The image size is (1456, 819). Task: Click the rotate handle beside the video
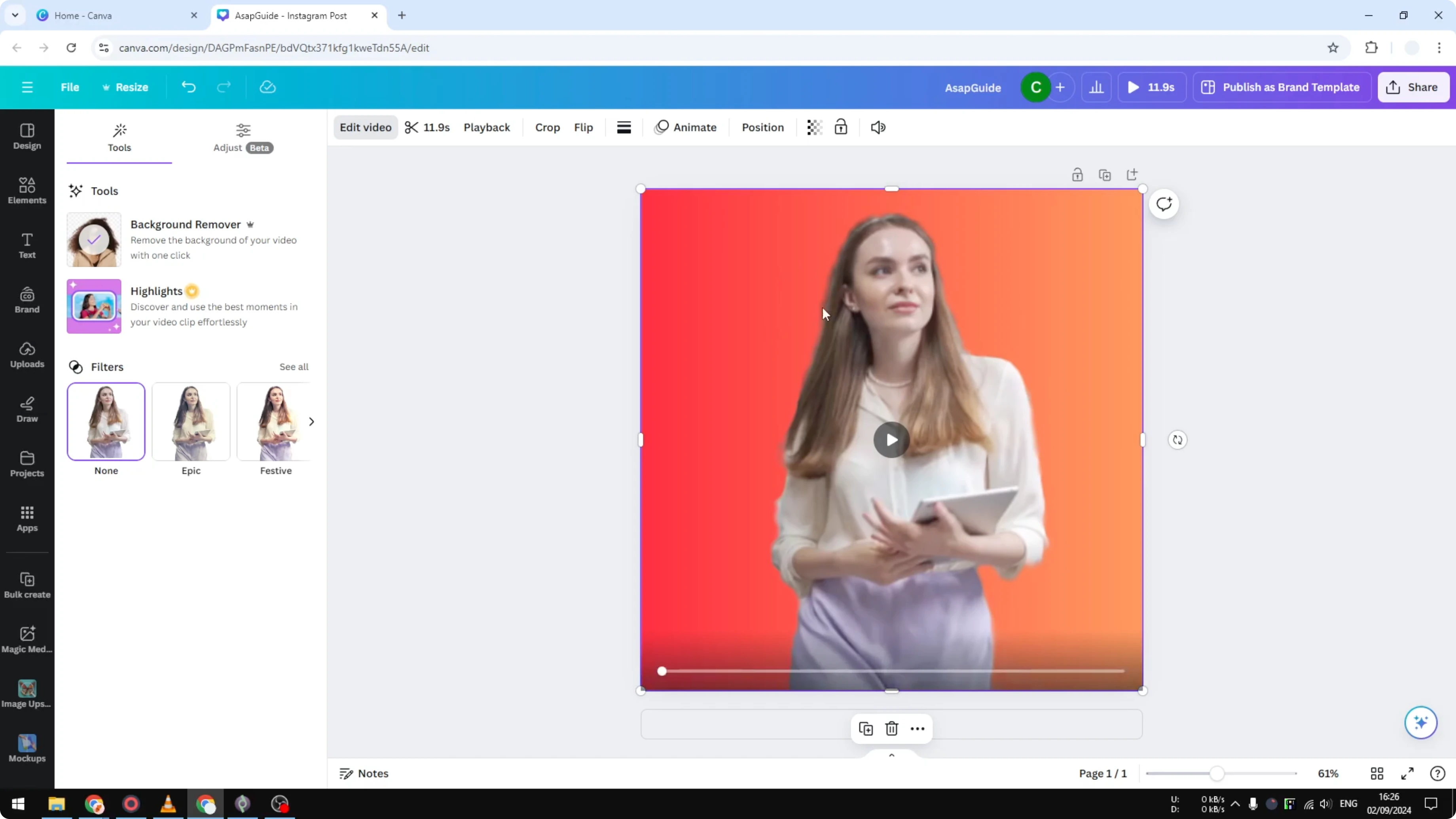coord(1177,440)
